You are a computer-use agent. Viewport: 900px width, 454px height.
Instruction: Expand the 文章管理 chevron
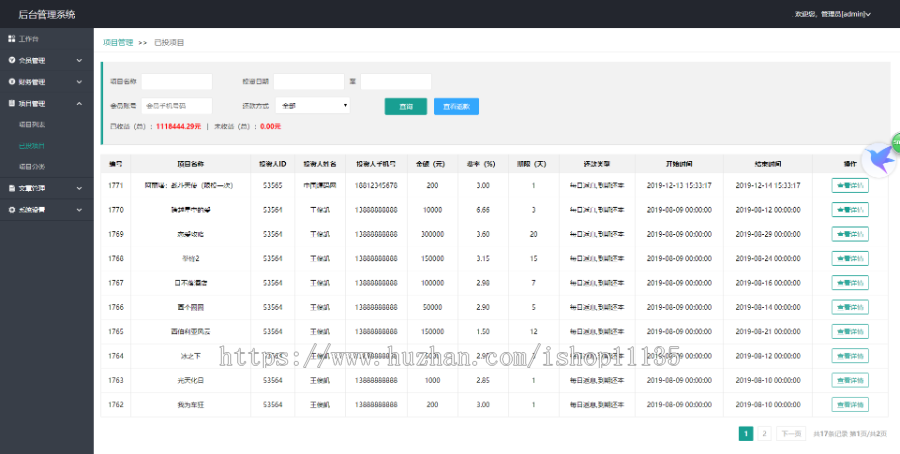pyautogui.click(x=79, y=188)
